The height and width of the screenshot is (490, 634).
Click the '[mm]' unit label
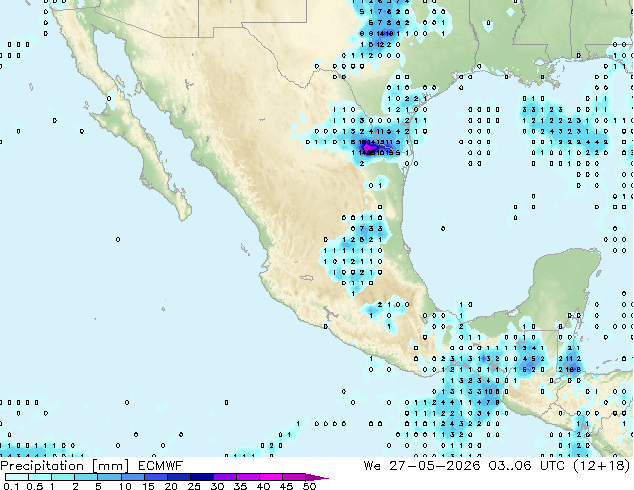[111, 466]
